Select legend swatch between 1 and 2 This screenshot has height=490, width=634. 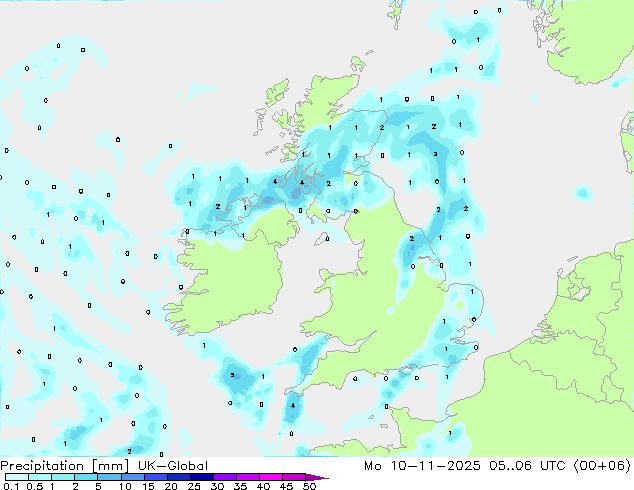pyautogui.click(x=63, y=477)
